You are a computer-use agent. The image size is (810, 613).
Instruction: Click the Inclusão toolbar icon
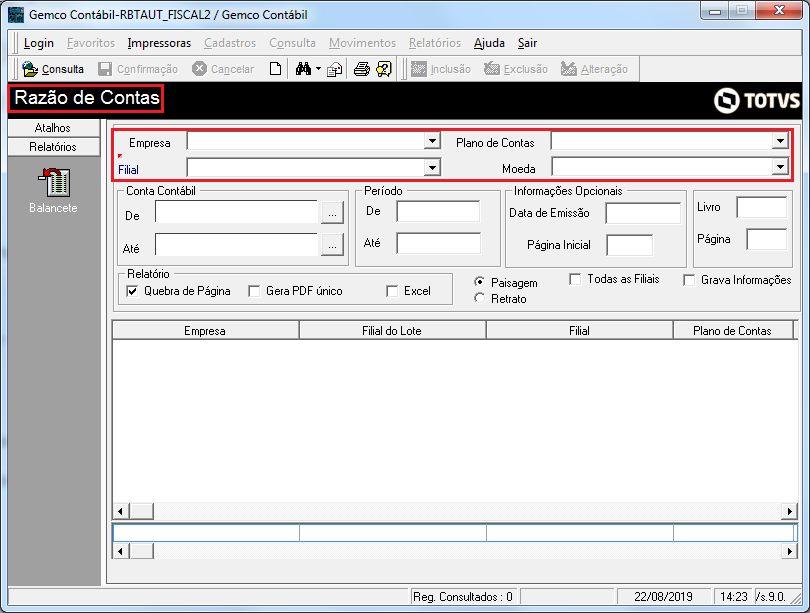click(x=418, y=69)
